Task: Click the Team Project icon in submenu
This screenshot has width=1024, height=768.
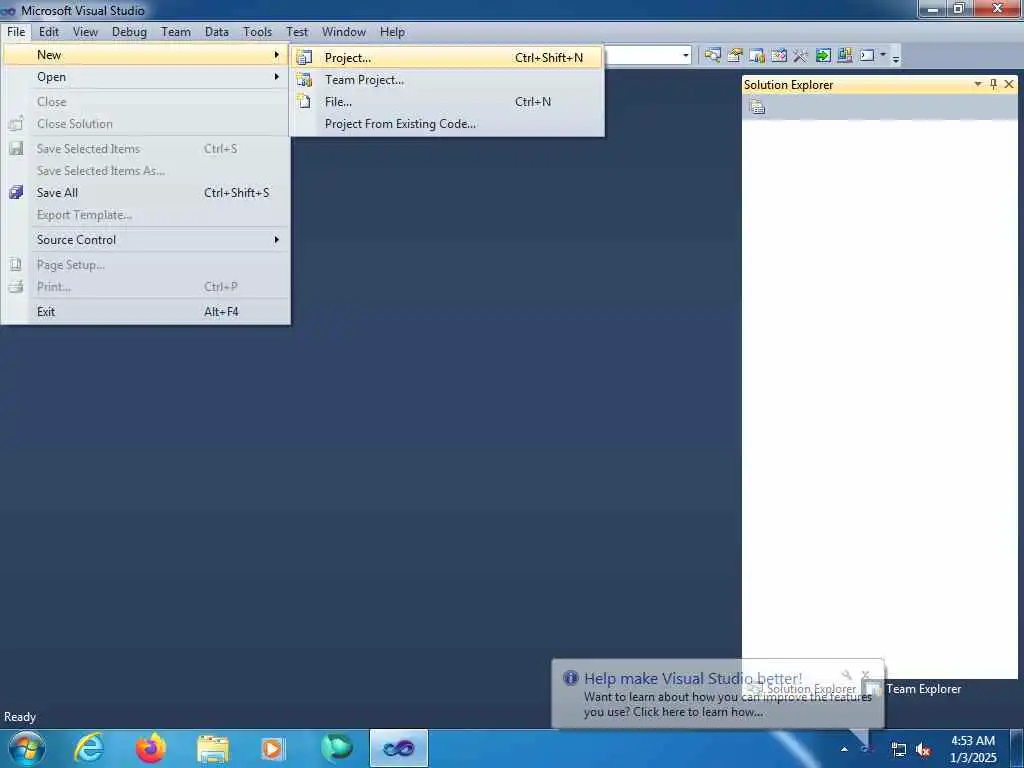Action: coord(304,80)
